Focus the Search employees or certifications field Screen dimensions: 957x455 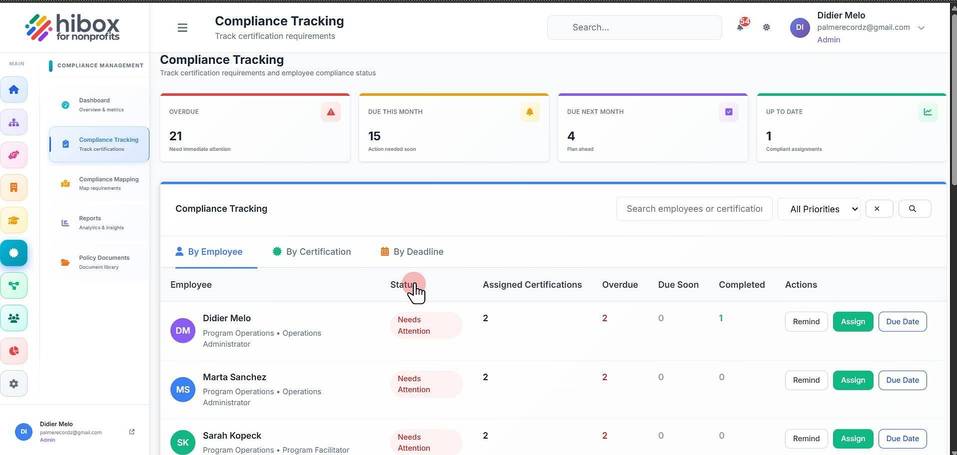[694, 209]
